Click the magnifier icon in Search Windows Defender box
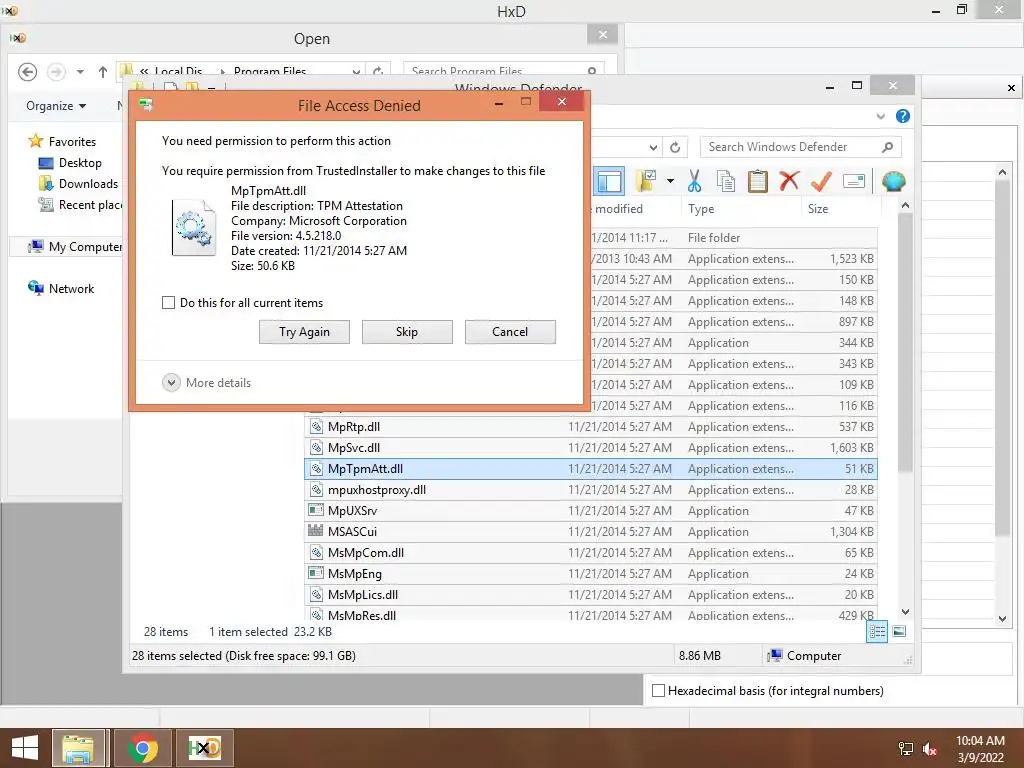Screen dimensions: 1024x768 point(887,147)
